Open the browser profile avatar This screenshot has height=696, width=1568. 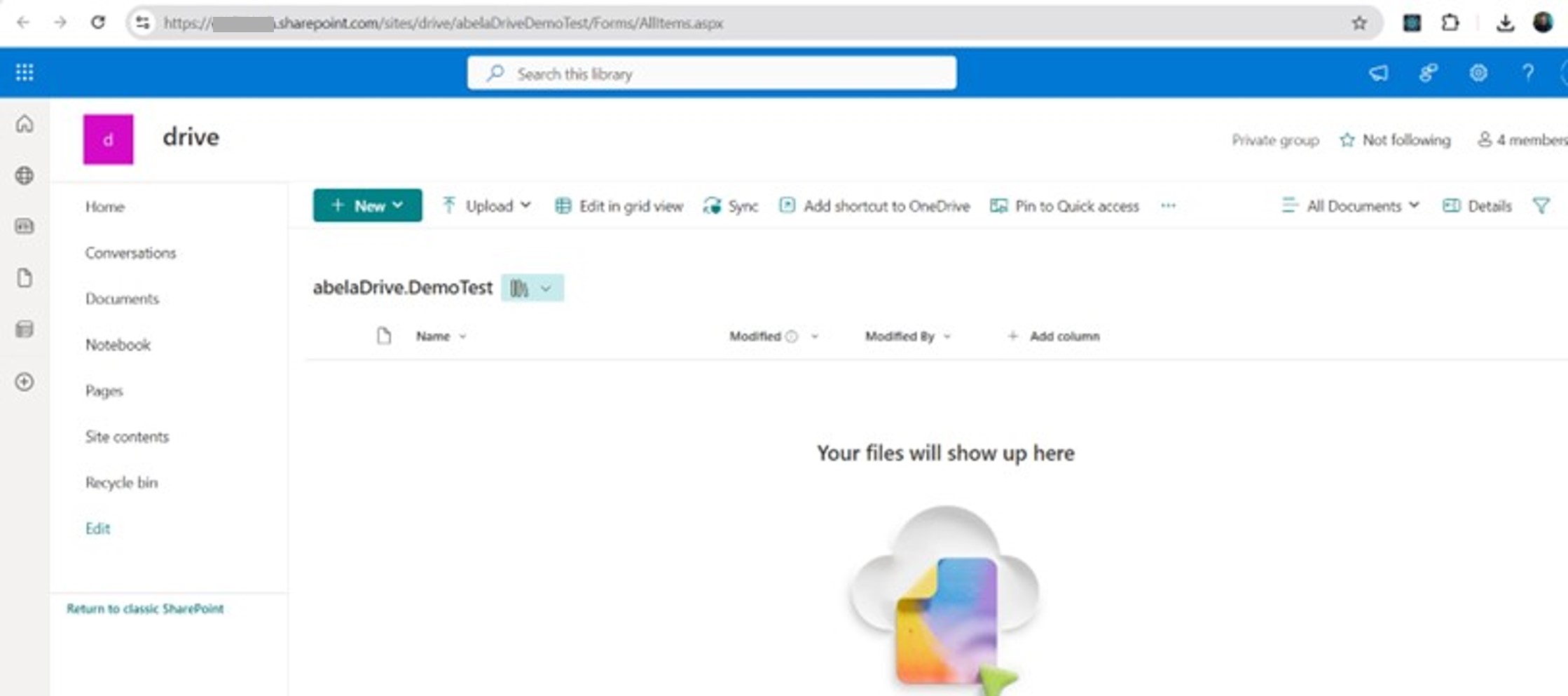click(1543, 22)
